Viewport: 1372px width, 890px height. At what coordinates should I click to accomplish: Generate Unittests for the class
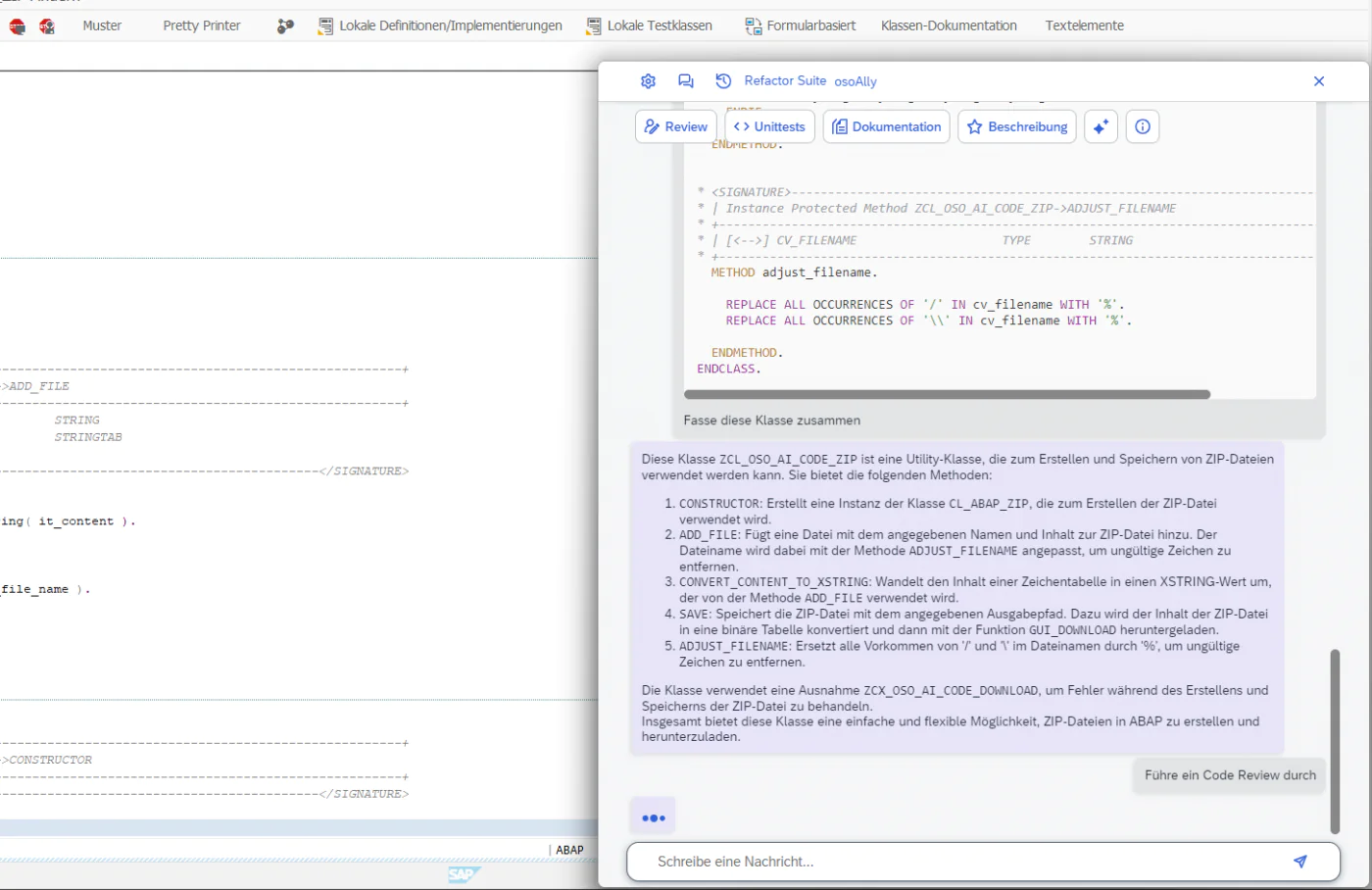(770, 126)
